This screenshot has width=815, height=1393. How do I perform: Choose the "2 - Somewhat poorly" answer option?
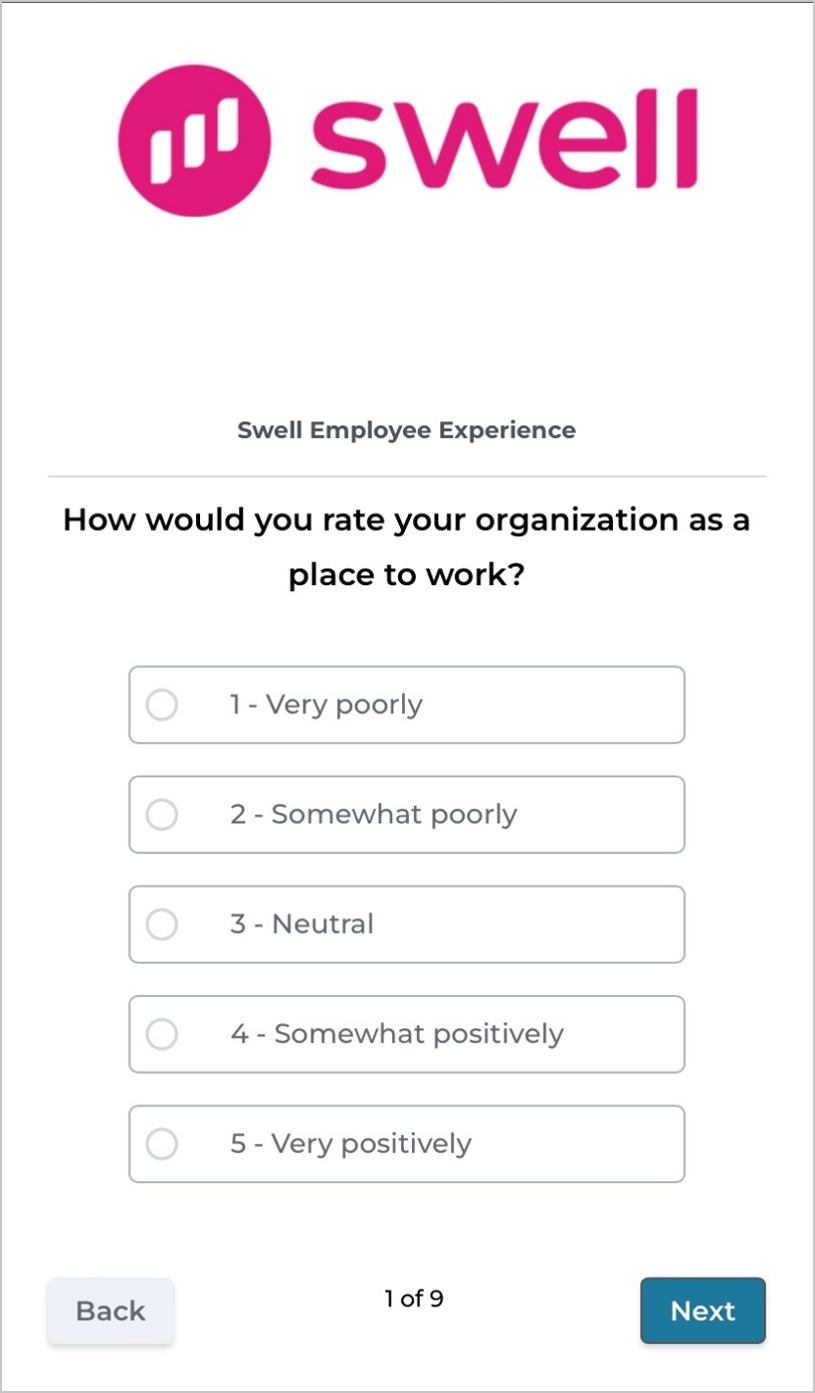coord(406,814)
